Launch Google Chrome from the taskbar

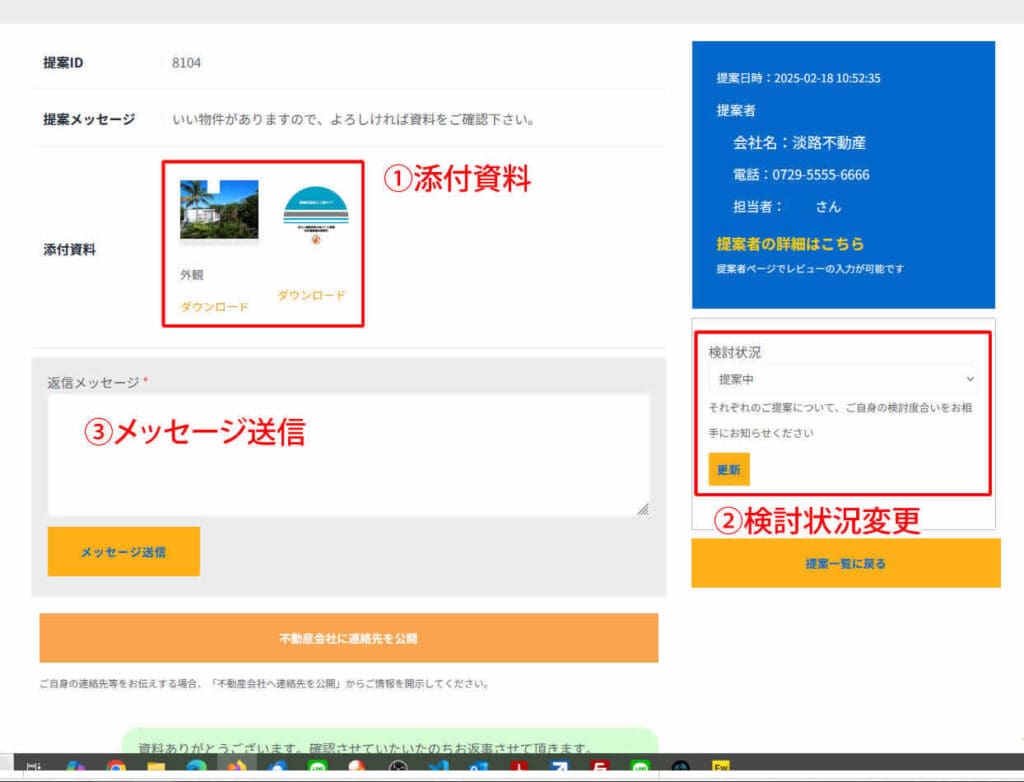115,770
